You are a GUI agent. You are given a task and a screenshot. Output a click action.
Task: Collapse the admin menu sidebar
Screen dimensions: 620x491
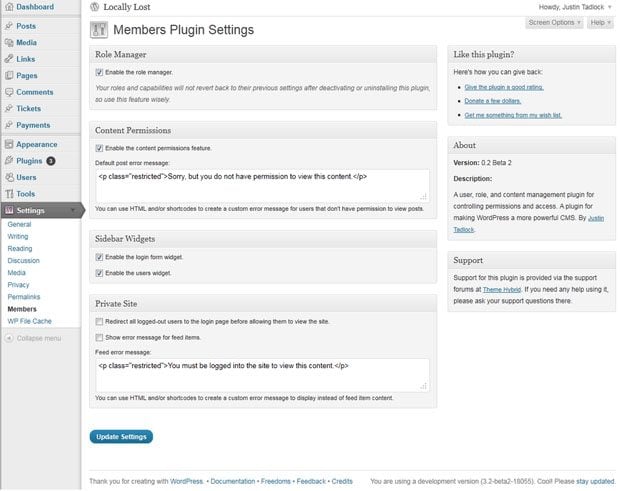point(33,338)
